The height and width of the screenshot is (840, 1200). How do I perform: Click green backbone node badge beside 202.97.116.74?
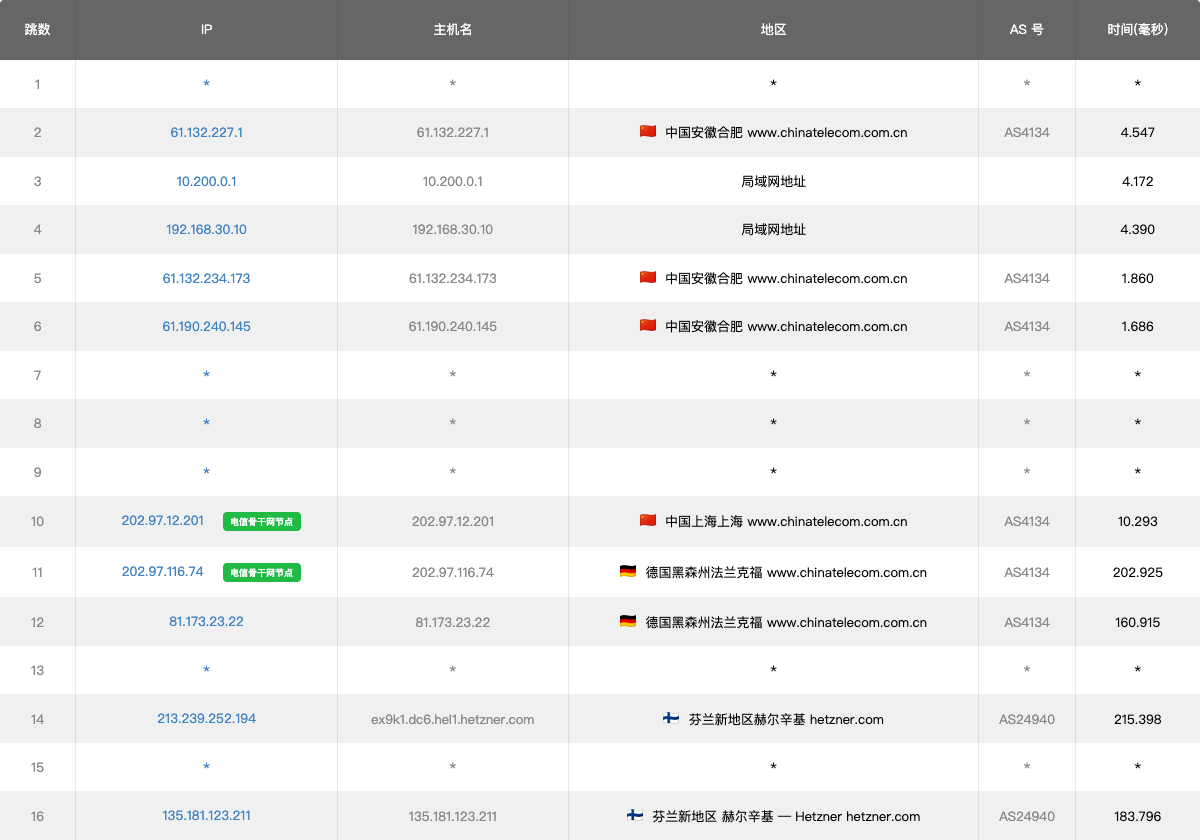(x=262, y=573)
